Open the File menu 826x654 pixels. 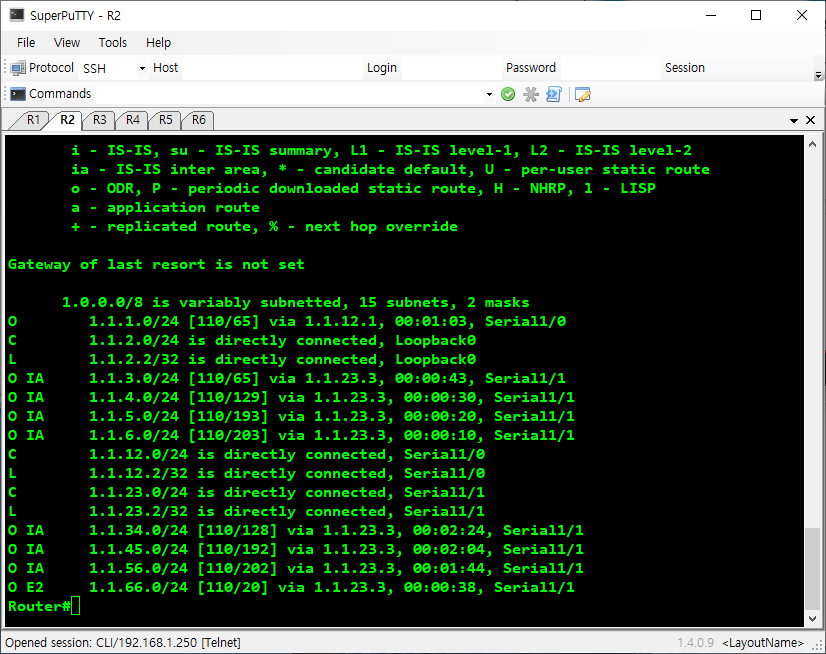tap(26, 43)
